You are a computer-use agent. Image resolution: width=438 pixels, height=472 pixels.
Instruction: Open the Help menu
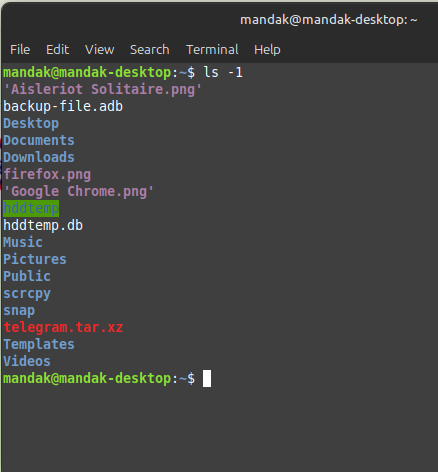pyautogui.click(x=267, y=50)
